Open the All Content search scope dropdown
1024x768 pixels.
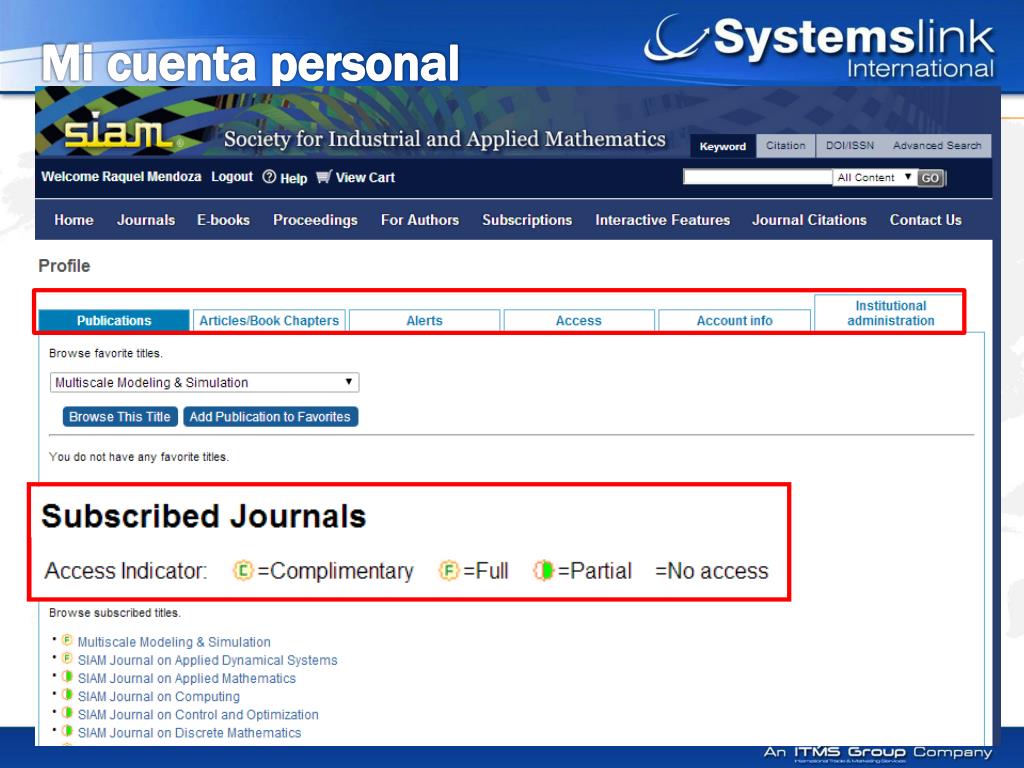coord(874,177)
